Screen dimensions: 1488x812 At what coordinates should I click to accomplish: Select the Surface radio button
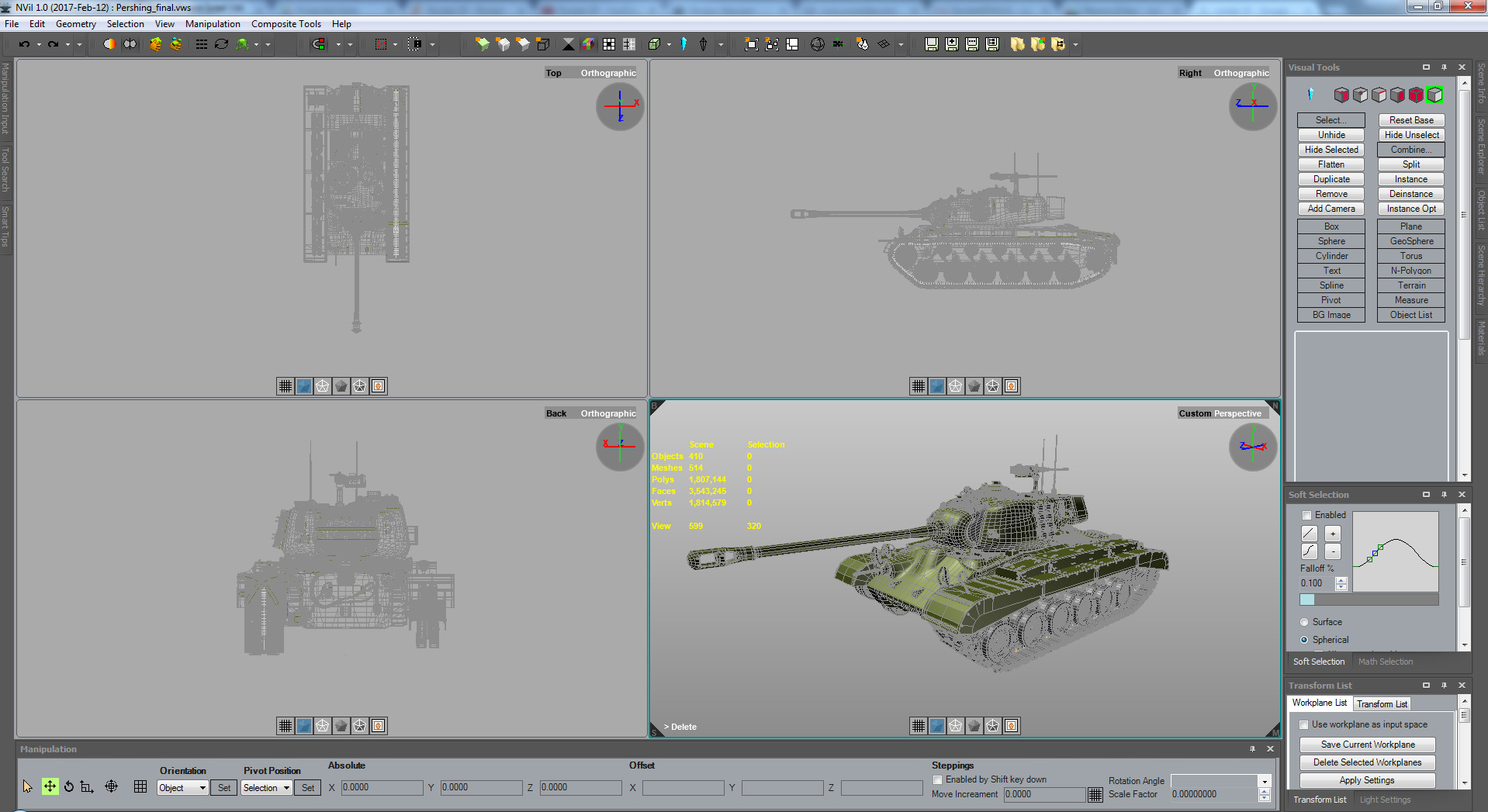1304,622
